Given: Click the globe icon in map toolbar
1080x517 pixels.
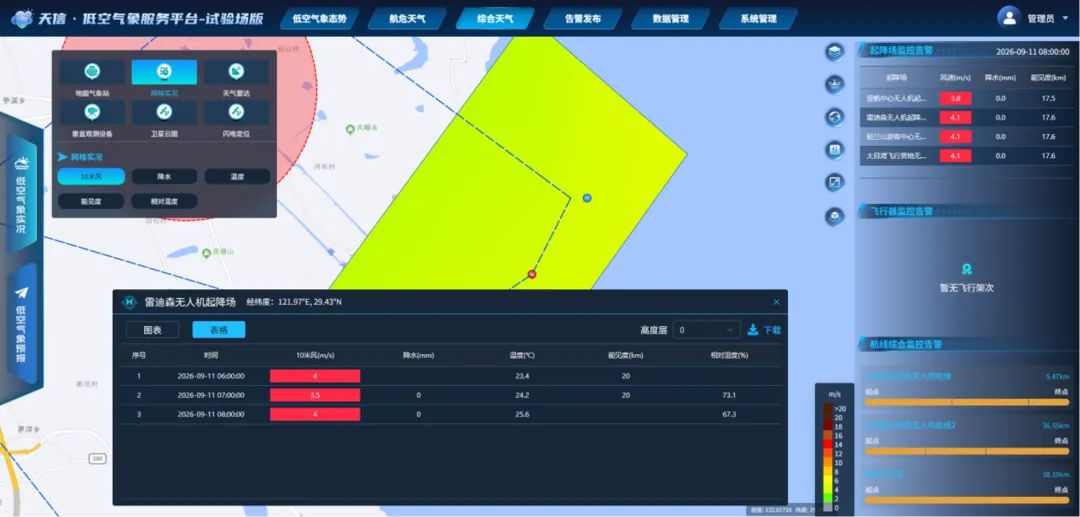Looking at the screenshot, I should click(835, 117).
